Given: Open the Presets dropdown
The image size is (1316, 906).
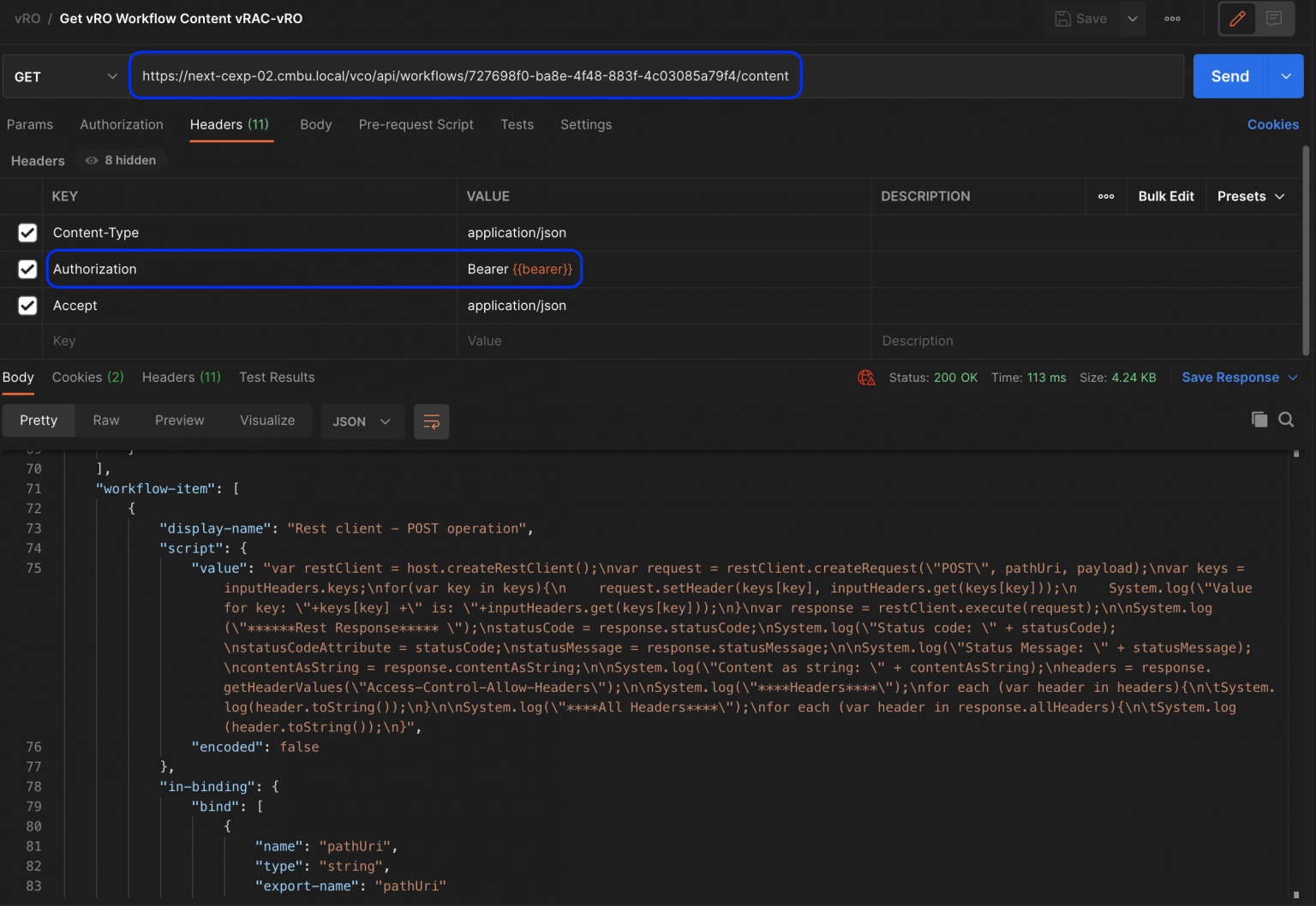Looking at the screenshot, I should (x=1250, y=197).
